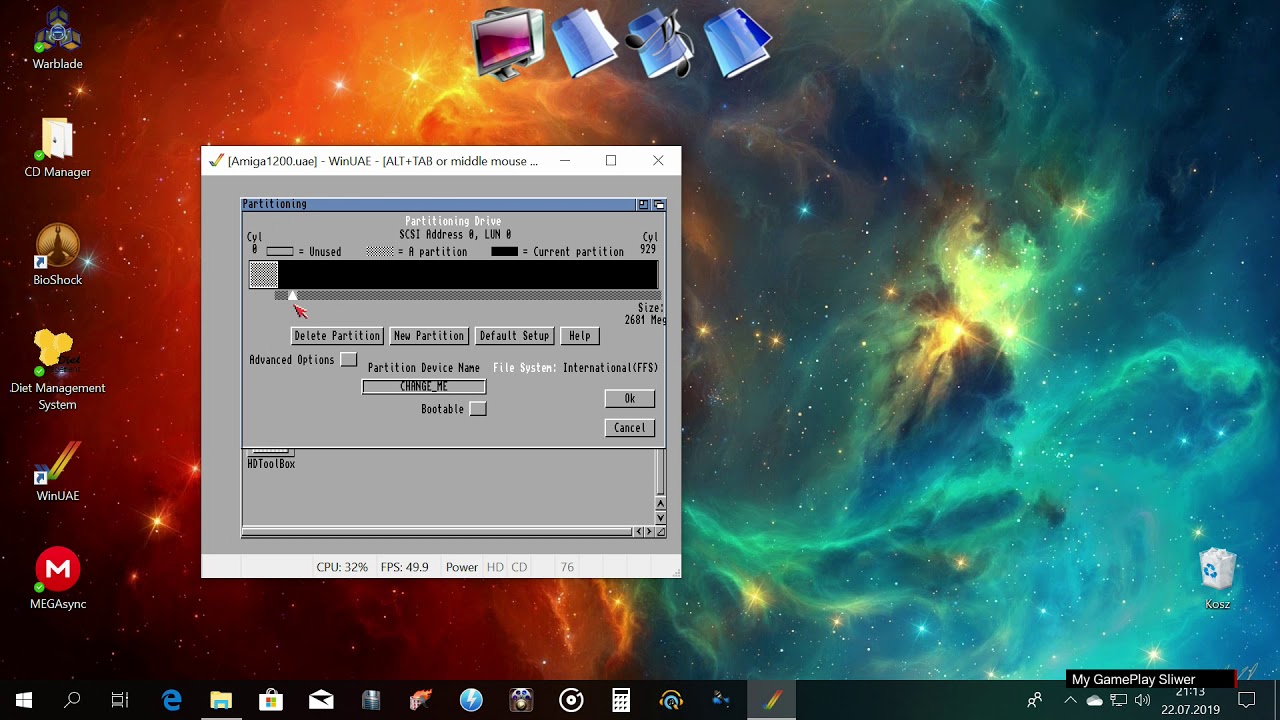Click the blue lightning bolt taskbar icon
This screenshot has width=1280, height=720.
(471, 700)
